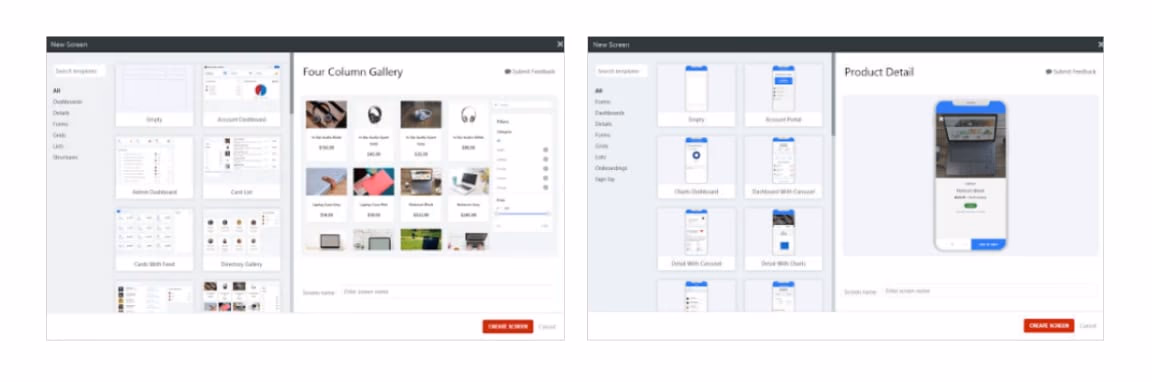The image size is (1152, 382).
Task: Filter by All in Four Column Gallery window
Action: (x=56, y=91)
